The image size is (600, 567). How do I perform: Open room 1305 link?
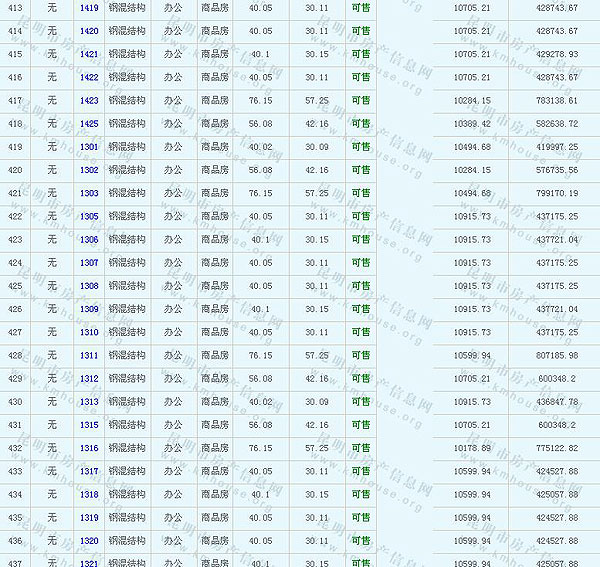click(x=89, y=216)
